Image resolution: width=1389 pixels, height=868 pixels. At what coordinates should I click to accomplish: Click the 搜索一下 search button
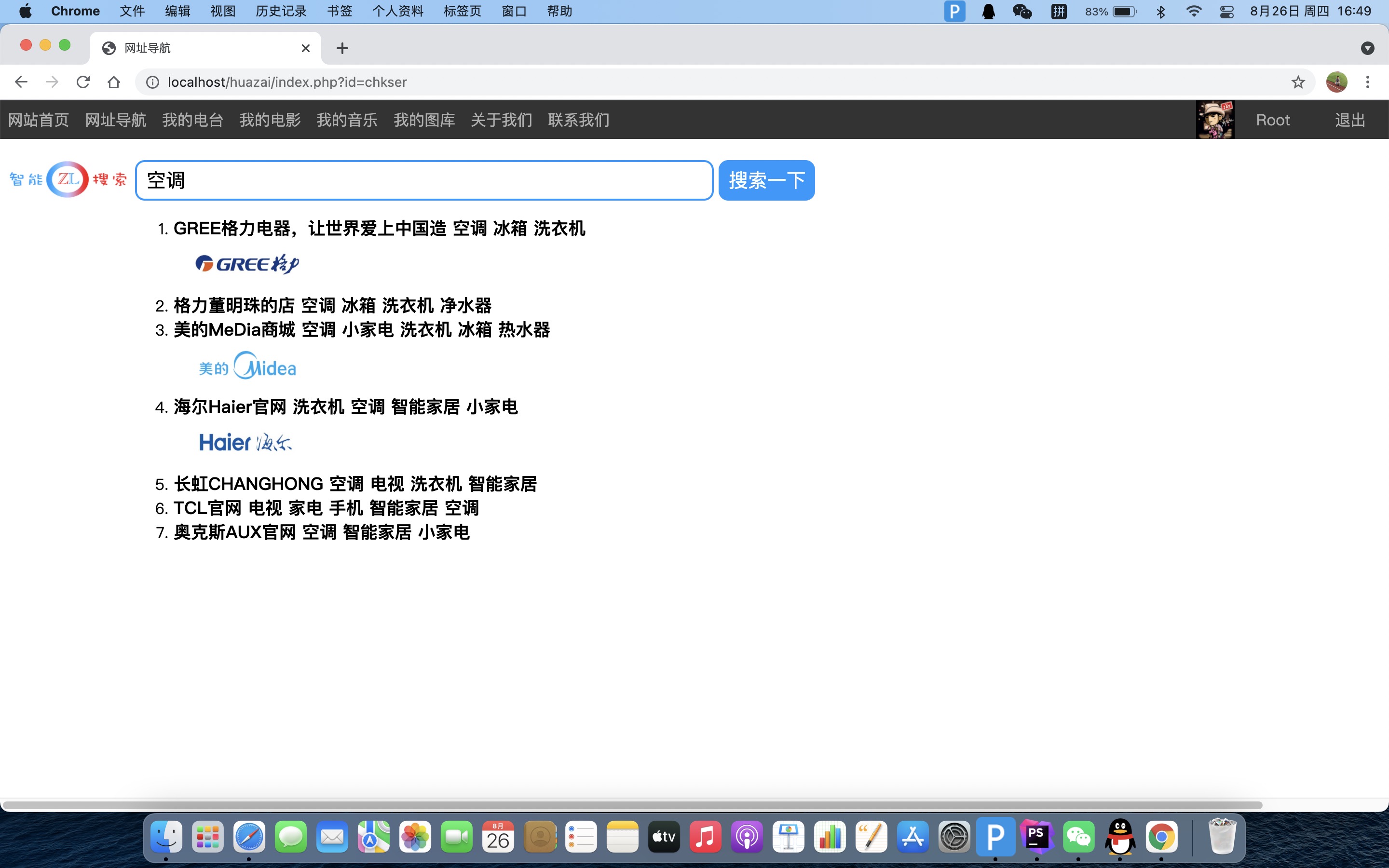(x=766, y=180)
